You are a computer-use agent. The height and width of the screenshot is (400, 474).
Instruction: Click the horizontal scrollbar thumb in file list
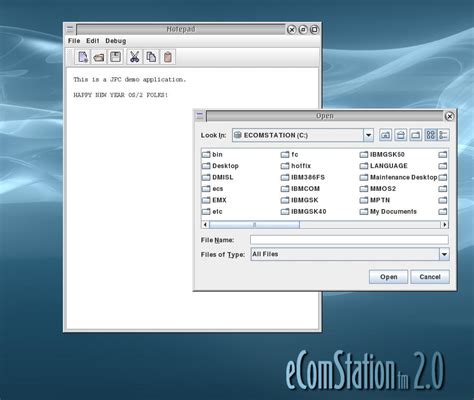254,225
